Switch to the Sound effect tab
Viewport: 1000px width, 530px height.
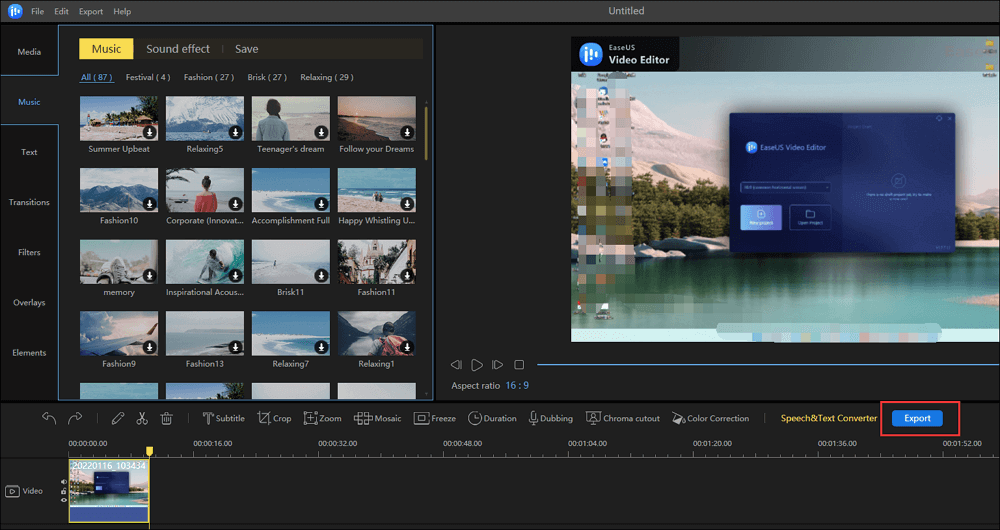point(178,49)
